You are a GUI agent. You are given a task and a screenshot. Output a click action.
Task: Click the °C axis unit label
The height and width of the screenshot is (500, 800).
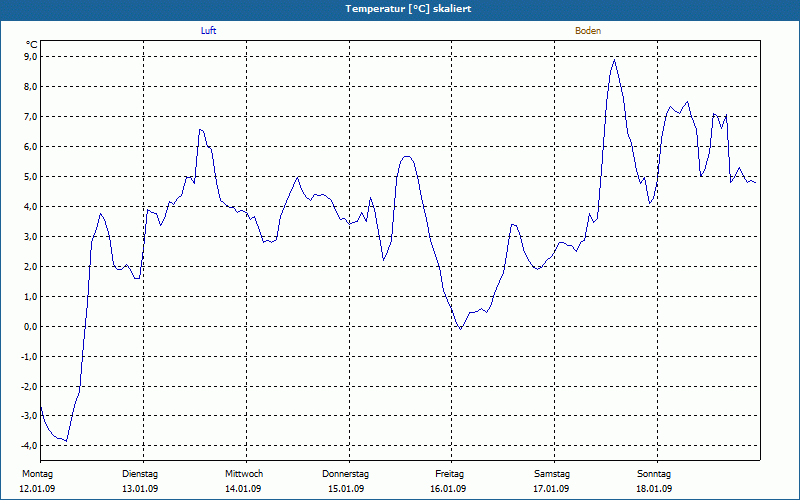(32, 45)
